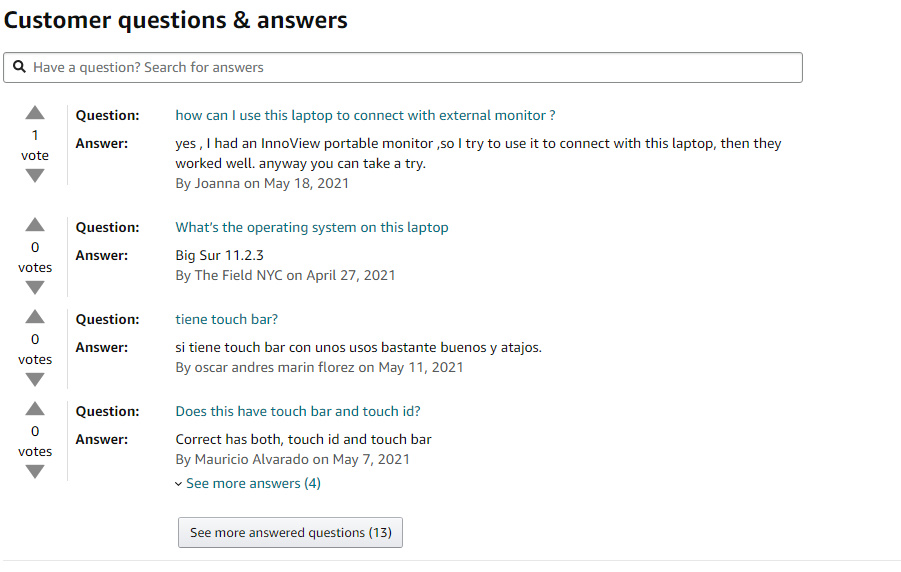Open 'Does this have touch bar and touch id?' link

pos(298,412)
